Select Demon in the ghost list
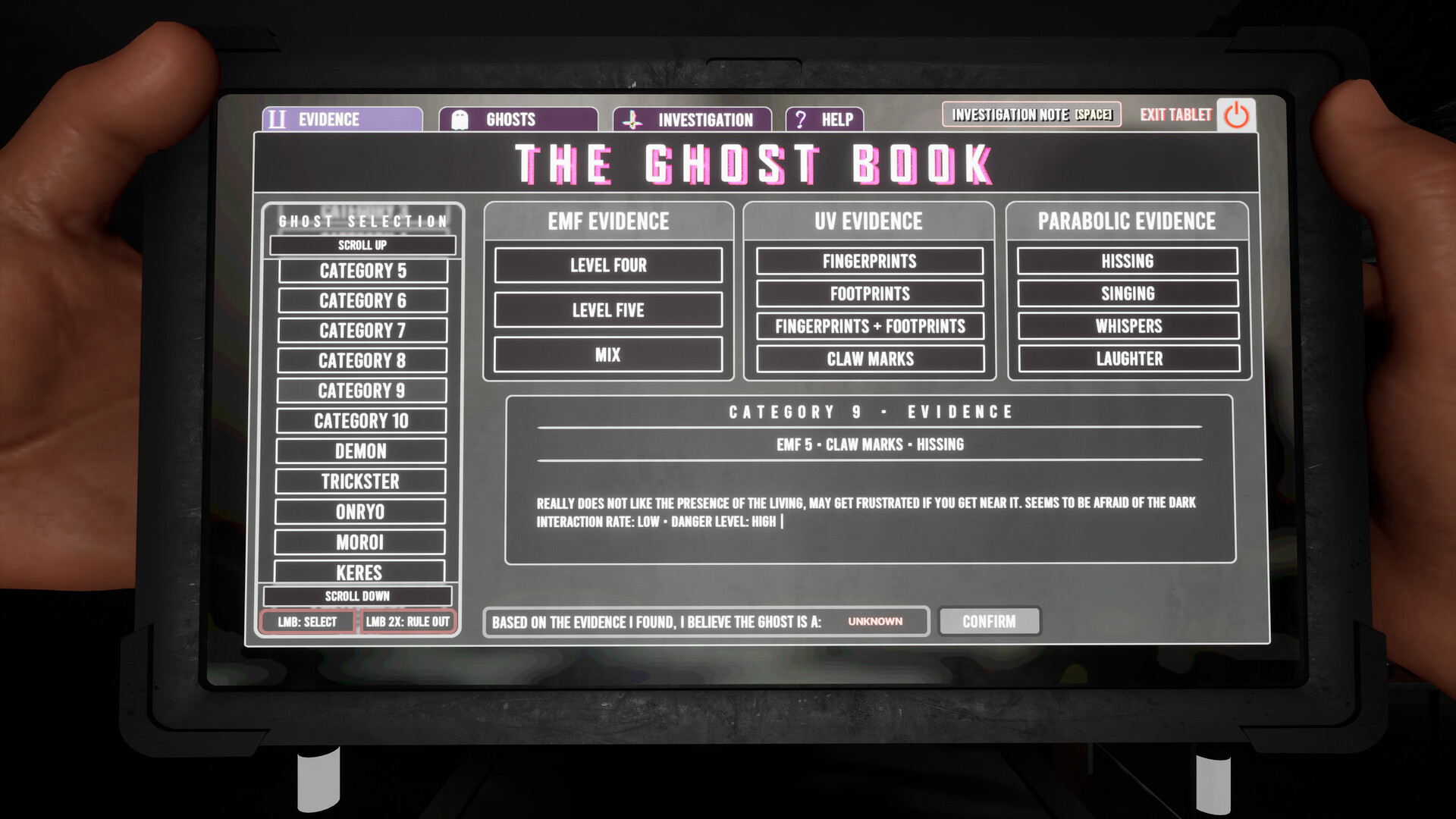 (x=360, y=451)
